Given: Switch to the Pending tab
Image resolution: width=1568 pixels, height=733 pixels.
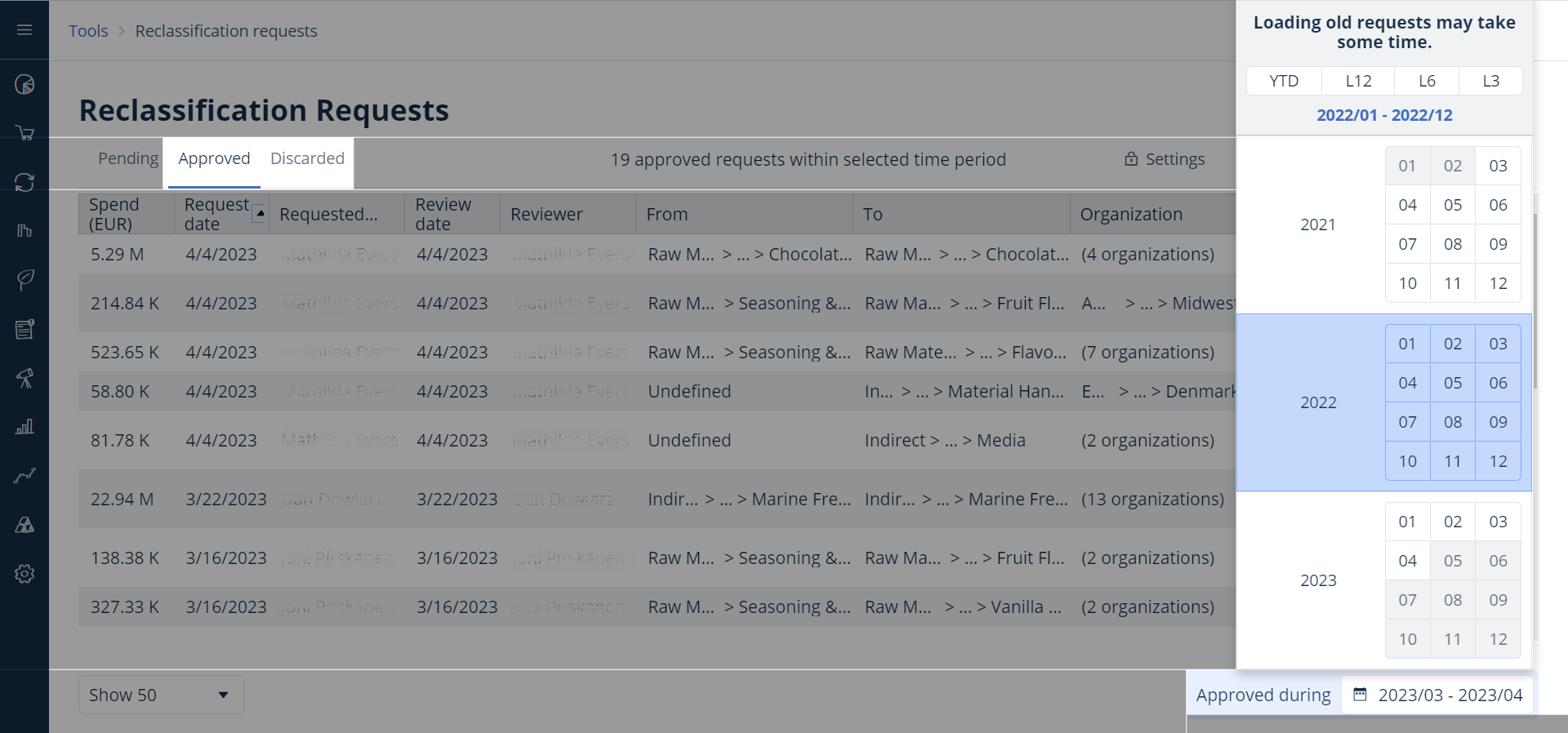Looking at the screenshot, I should tap(128, 158).
